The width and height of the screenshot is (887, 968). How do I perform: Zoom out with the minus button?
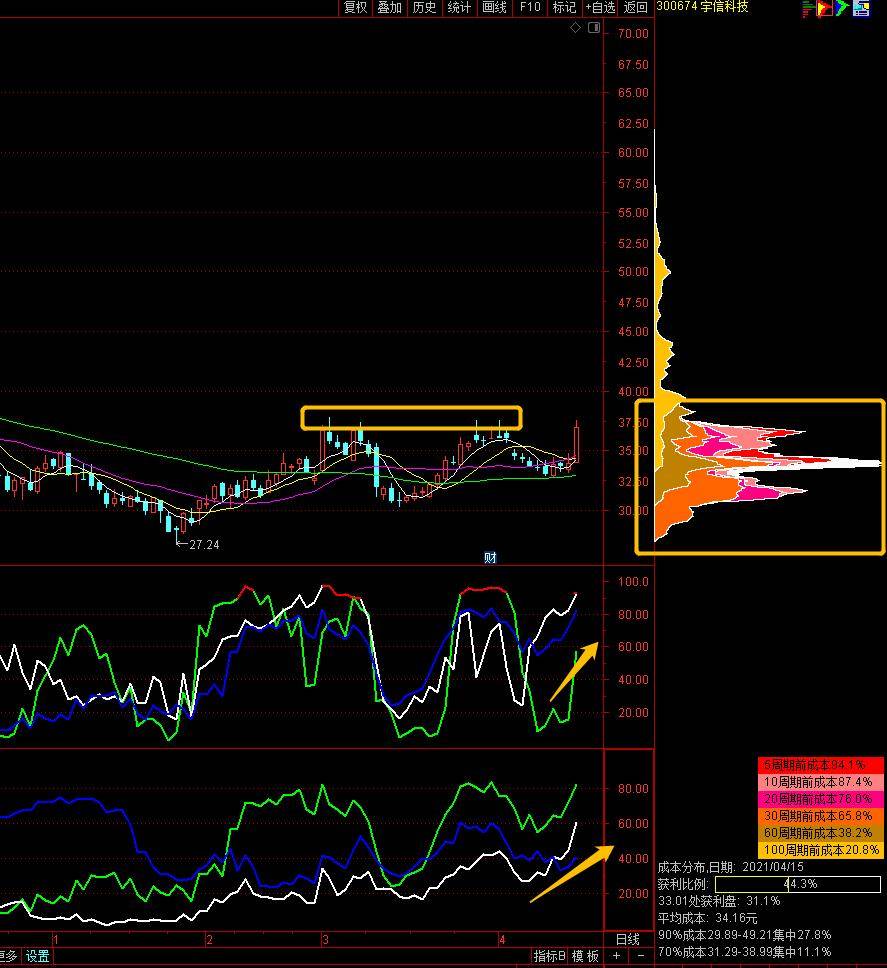point(640,956)
